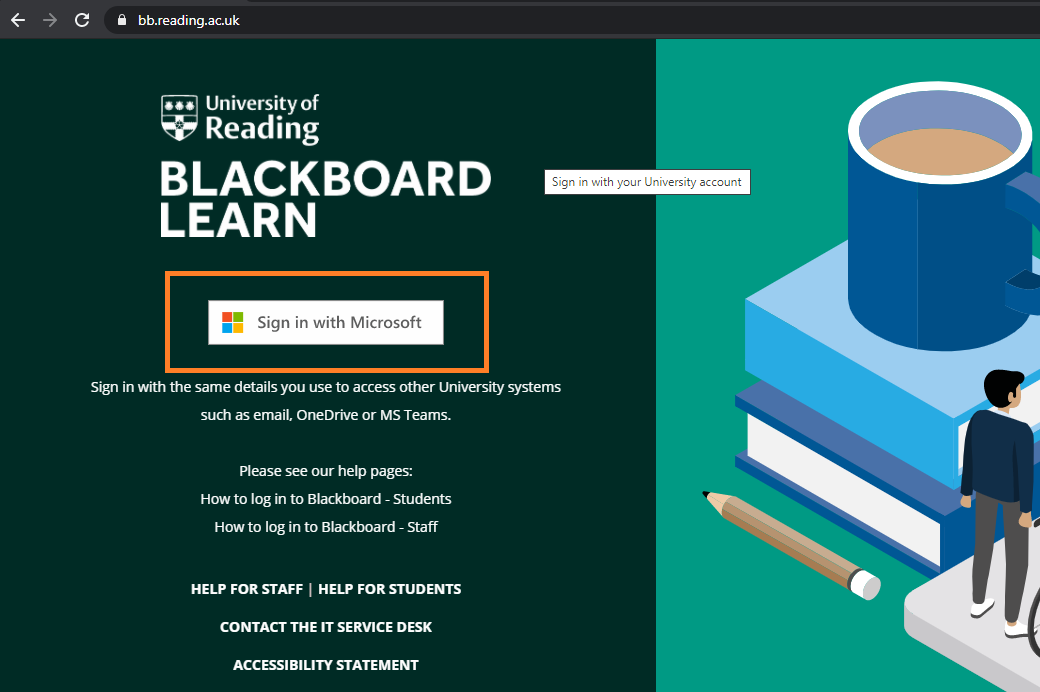Click the University of Reading shield crest

coord(179,118)
